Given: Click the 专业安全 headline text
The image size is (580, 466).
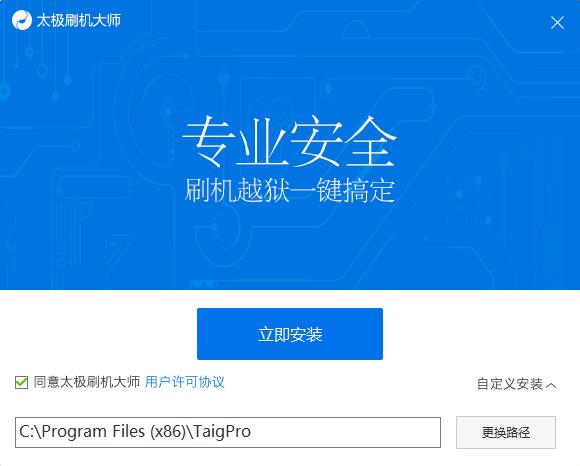Looking at the screenshot, I should (x=289, y=141).
